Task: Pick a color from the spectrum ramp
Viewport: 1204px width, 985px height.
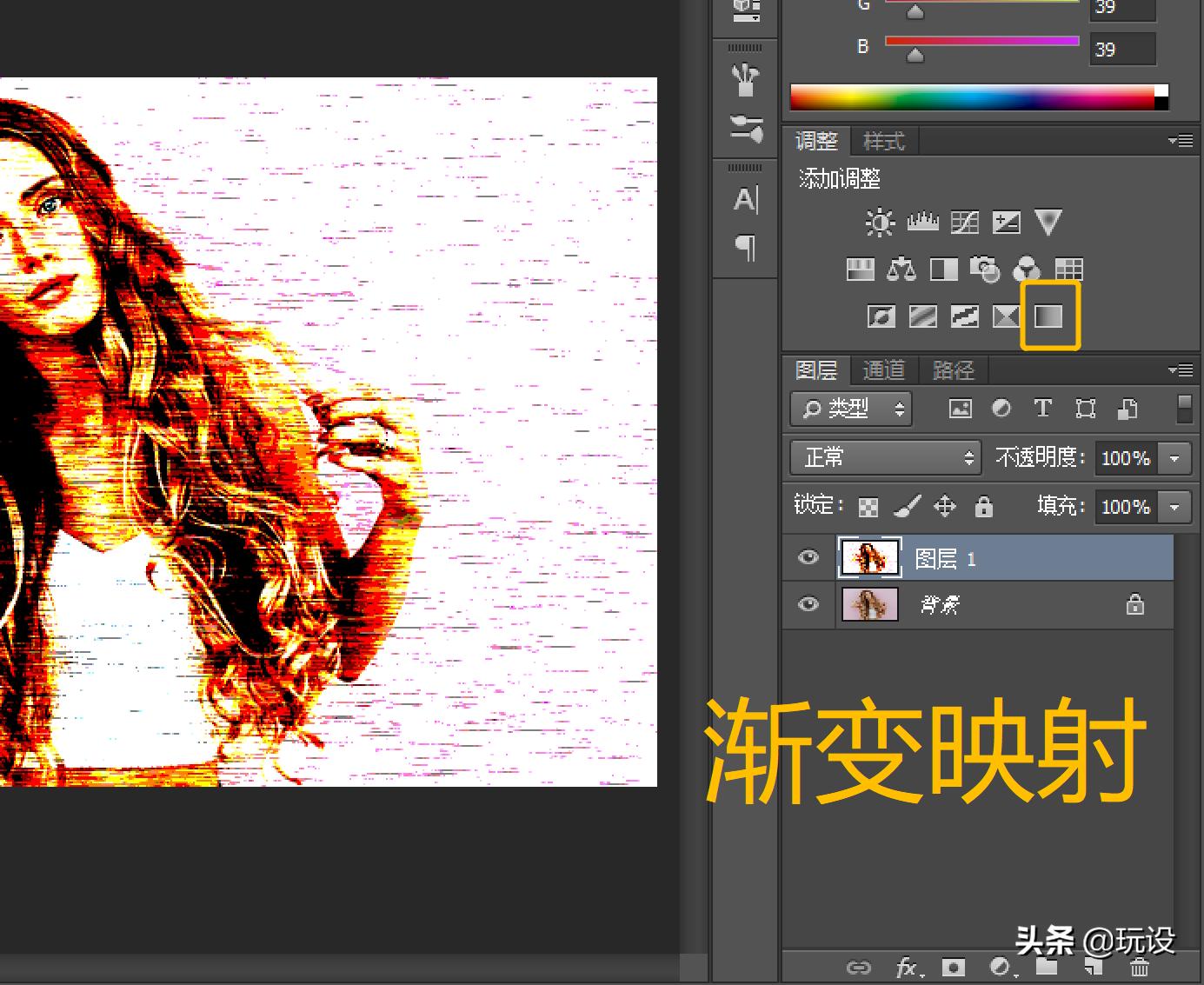Action: click(972, 97)
